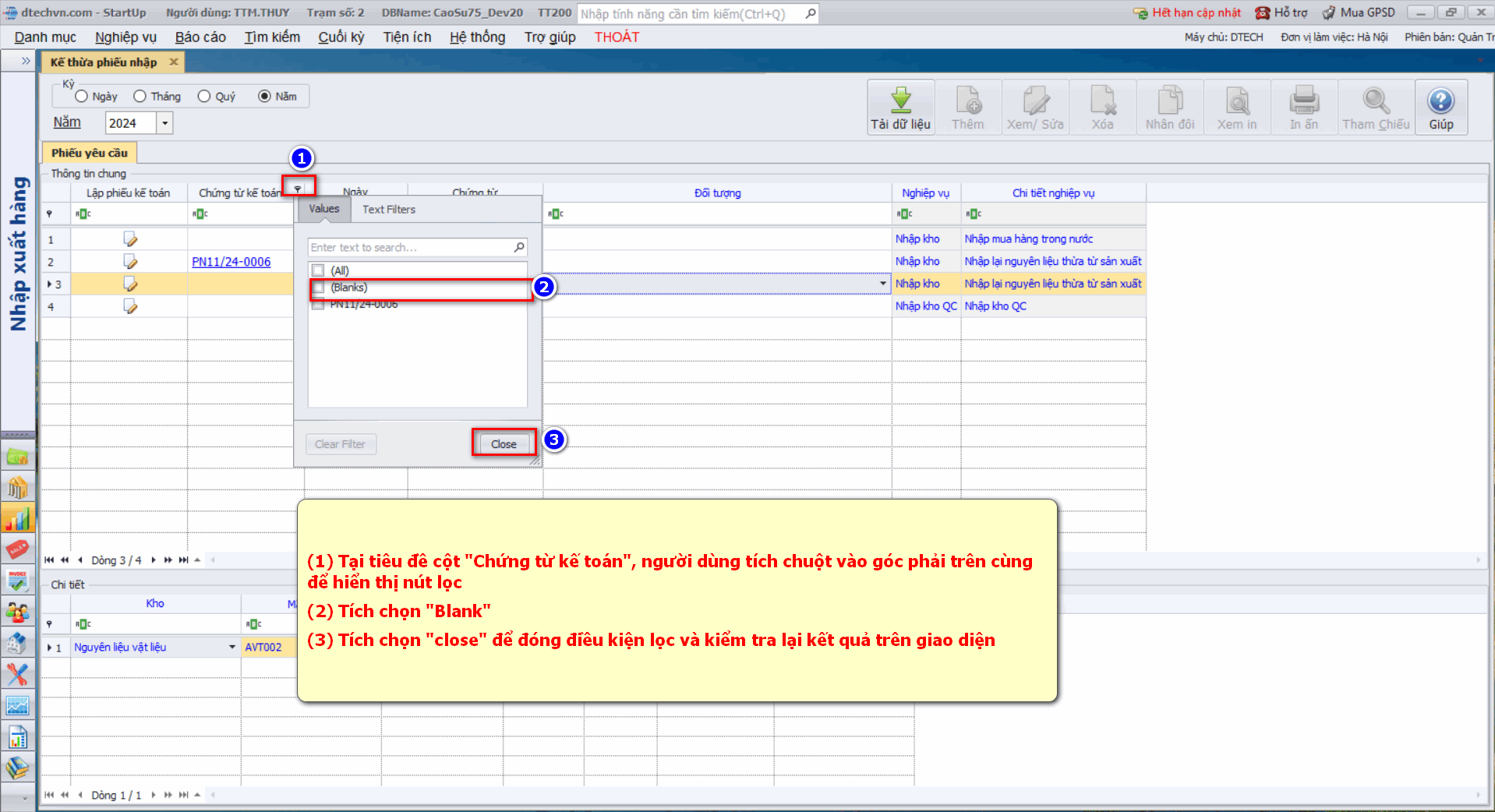The height and width of the screenshot is (812, 1495).
Task: Tick the (All) checkbox in filter list
Action: click(x=318, y=270)
